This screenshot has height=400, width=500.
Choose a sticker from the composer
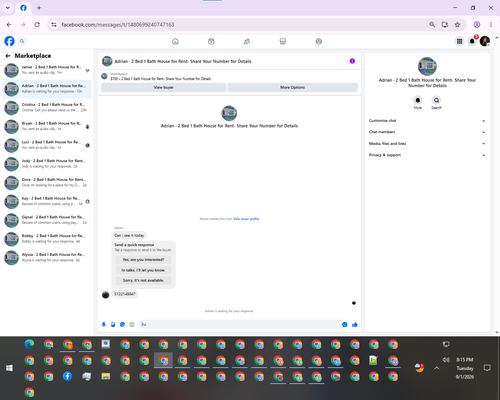point(122,324)
